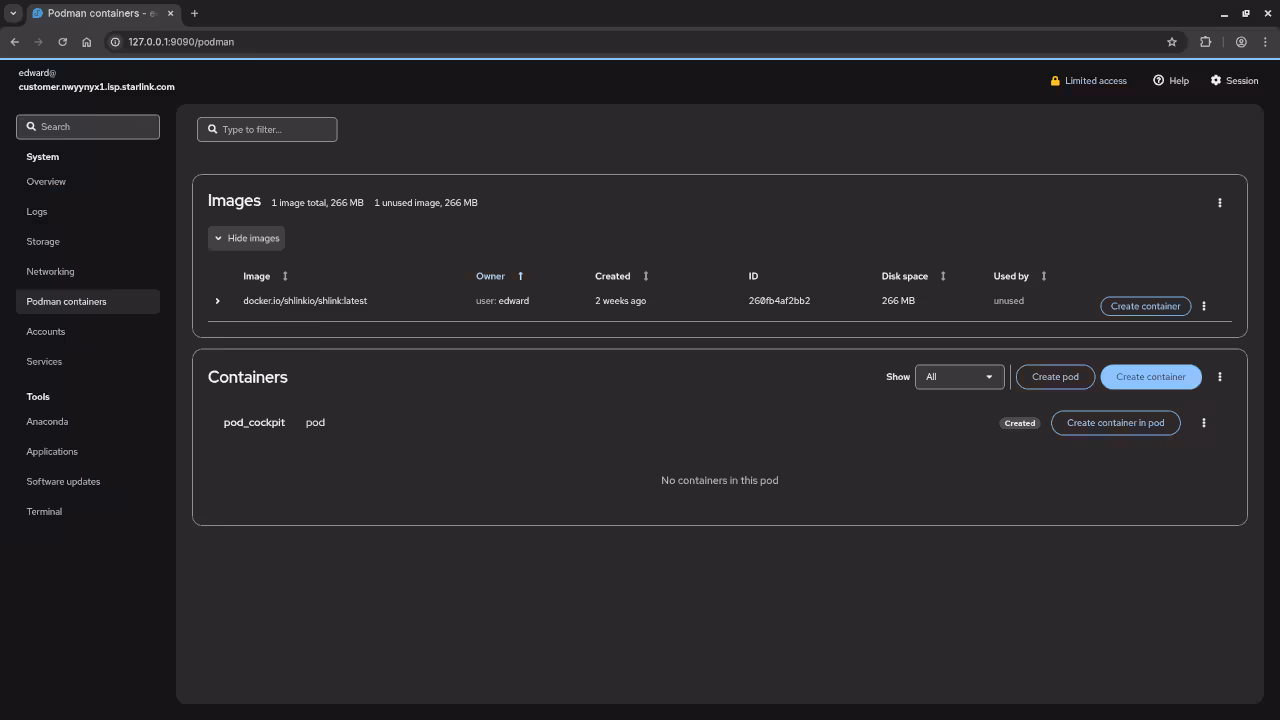Toggle sorting by Disk space
Viewport: 1280px width, 720px height.
[942, 276]
